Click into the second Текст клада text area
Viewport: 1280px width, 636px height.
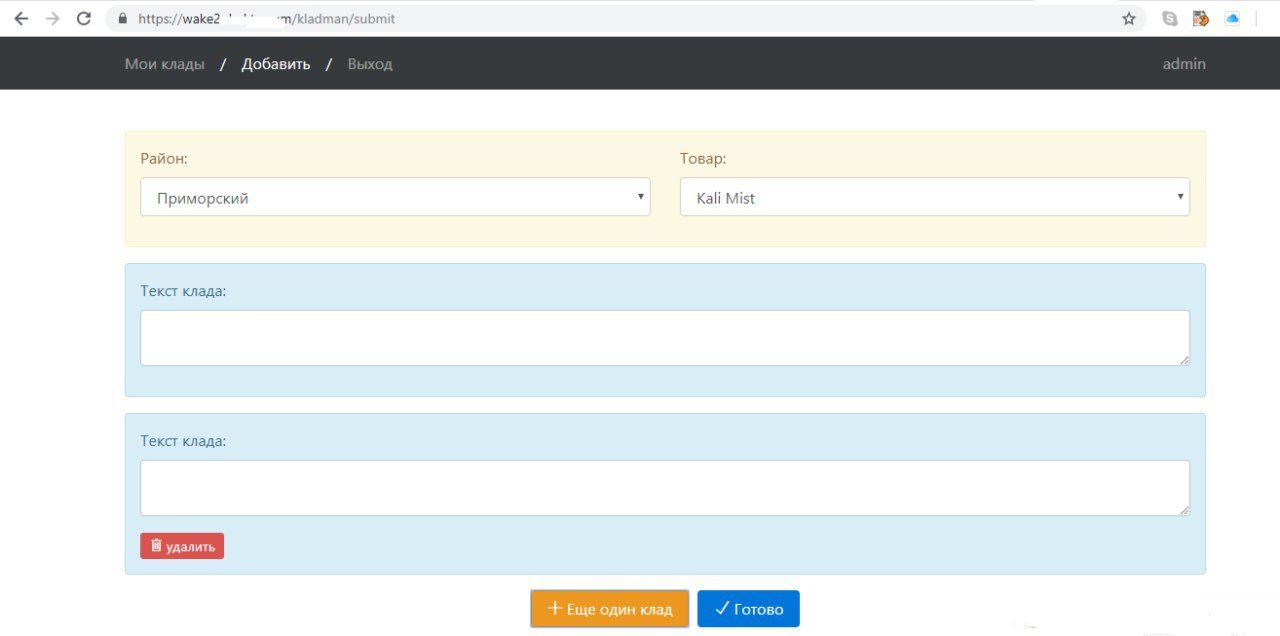(x=664, y=488)
